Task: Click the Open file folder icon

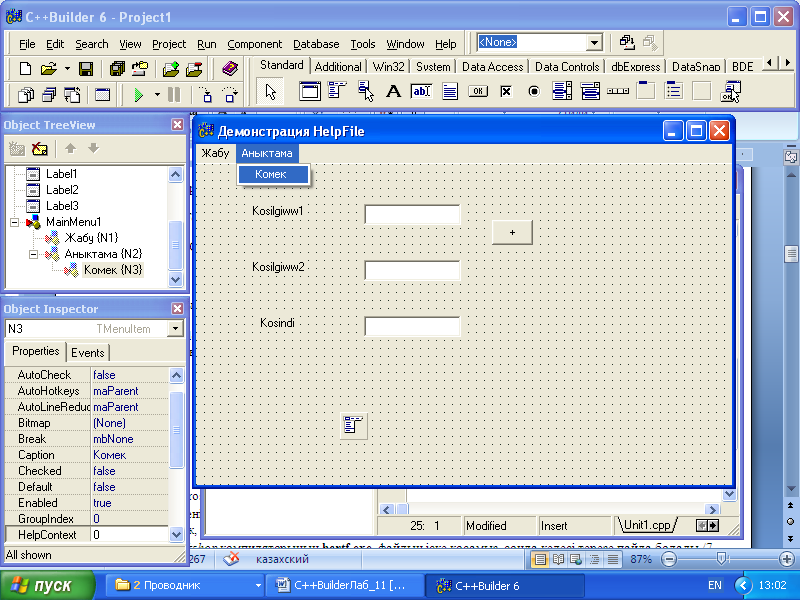Action: tap(48, 68)
